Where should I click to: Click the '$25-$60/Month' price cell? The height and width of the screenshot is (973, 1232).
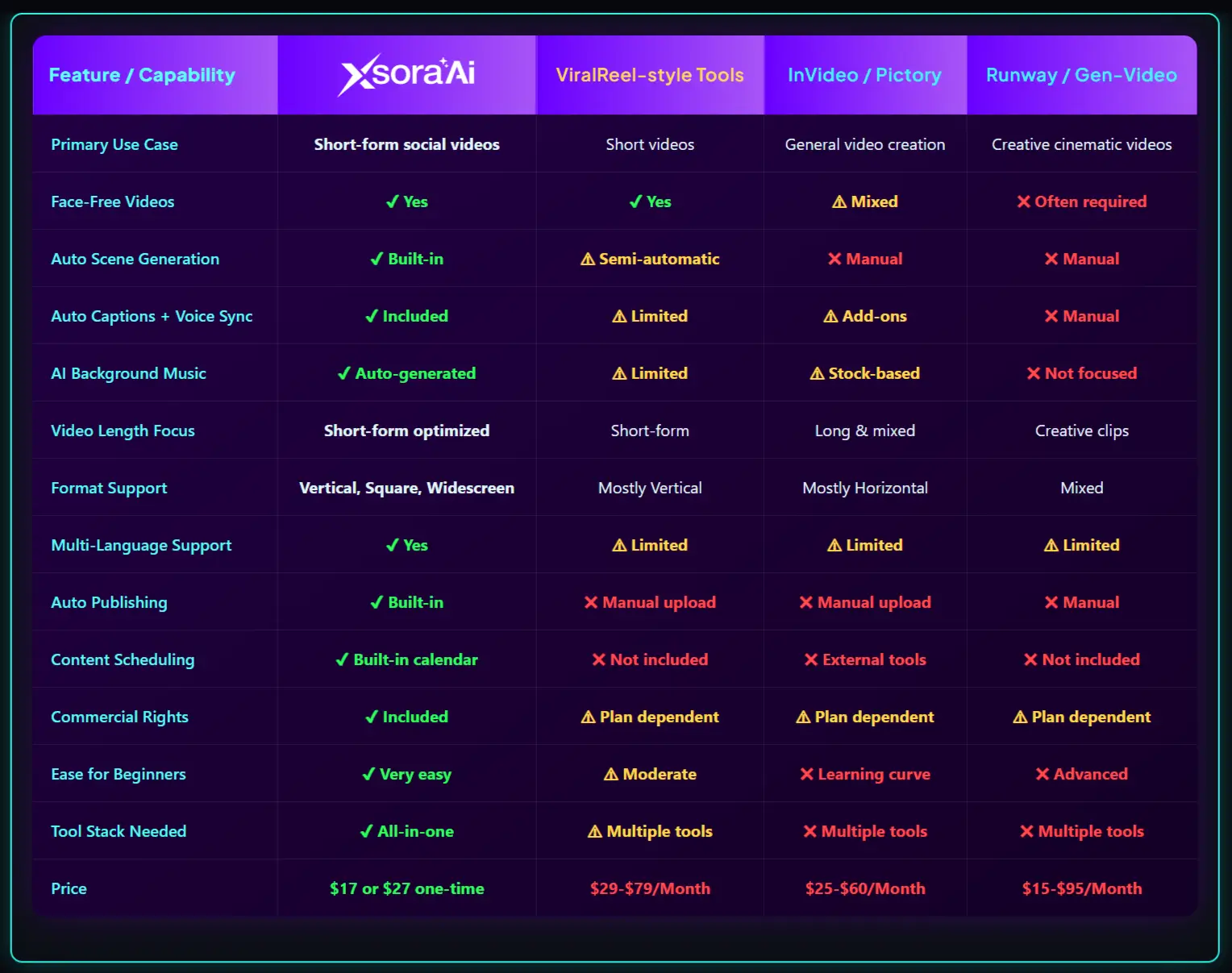(865, 888)
